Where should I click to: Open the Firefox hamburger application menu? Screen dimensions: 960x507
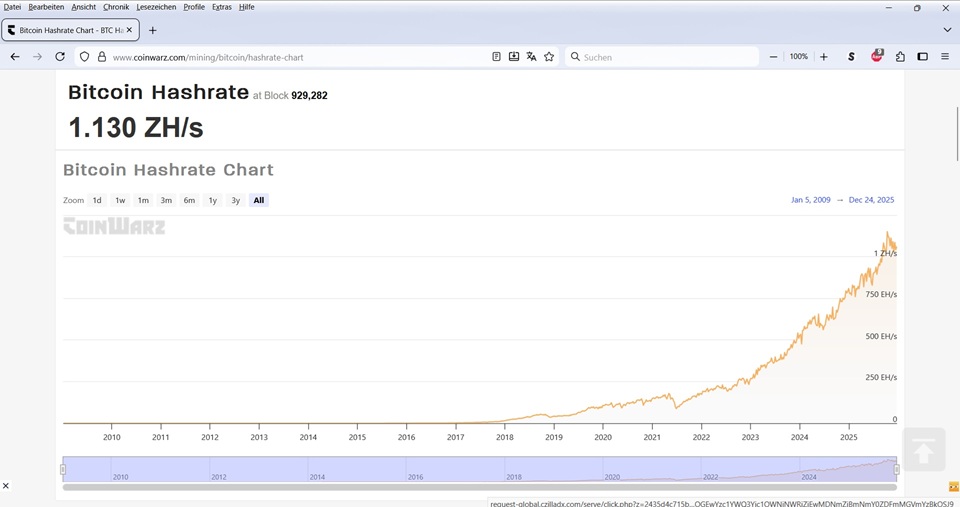point(945,57)
